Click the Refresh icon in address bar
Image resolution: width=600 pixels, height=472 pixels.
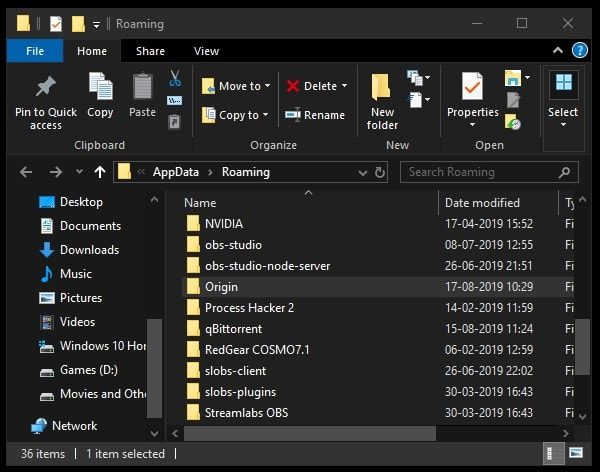[x=380, y=172]
